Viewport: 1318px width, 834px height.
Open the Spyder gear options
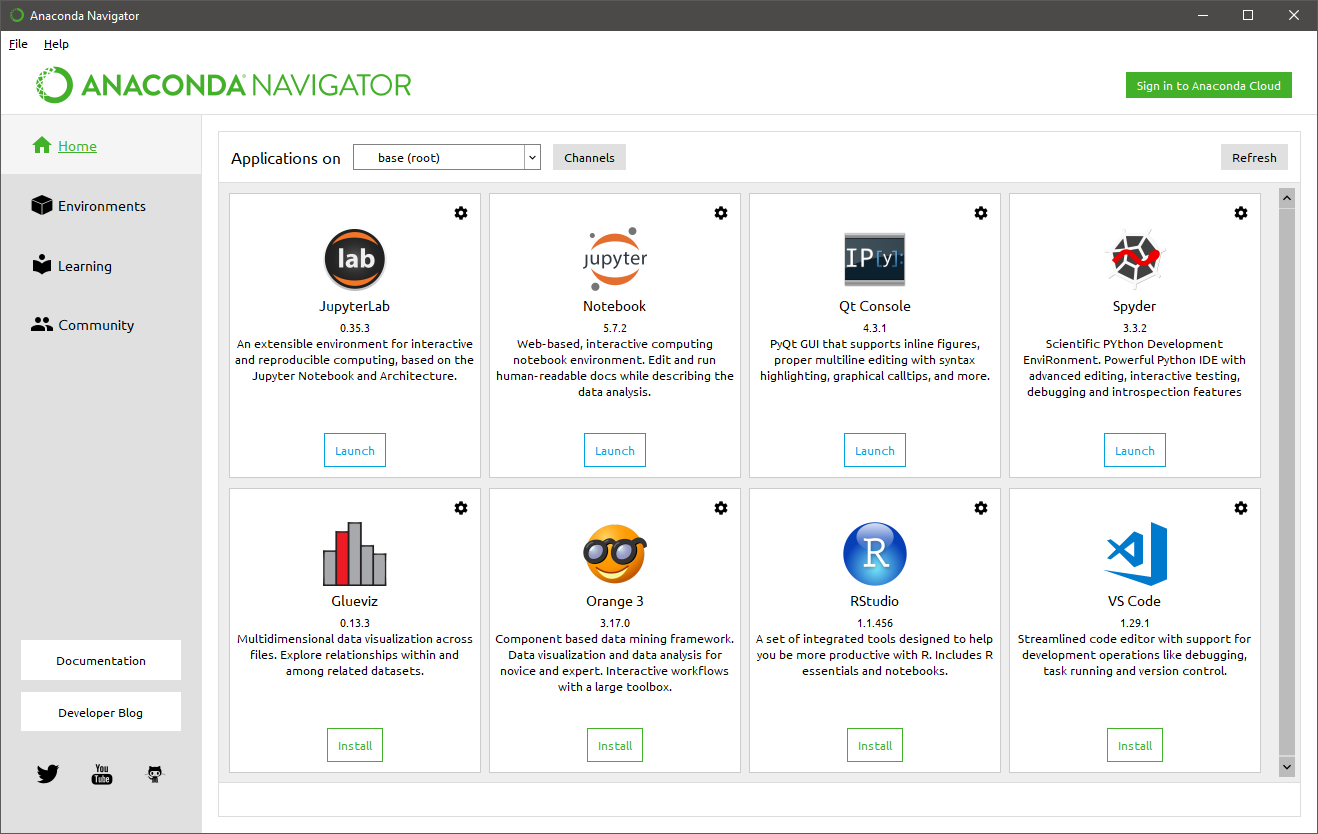coord(1241,213)
